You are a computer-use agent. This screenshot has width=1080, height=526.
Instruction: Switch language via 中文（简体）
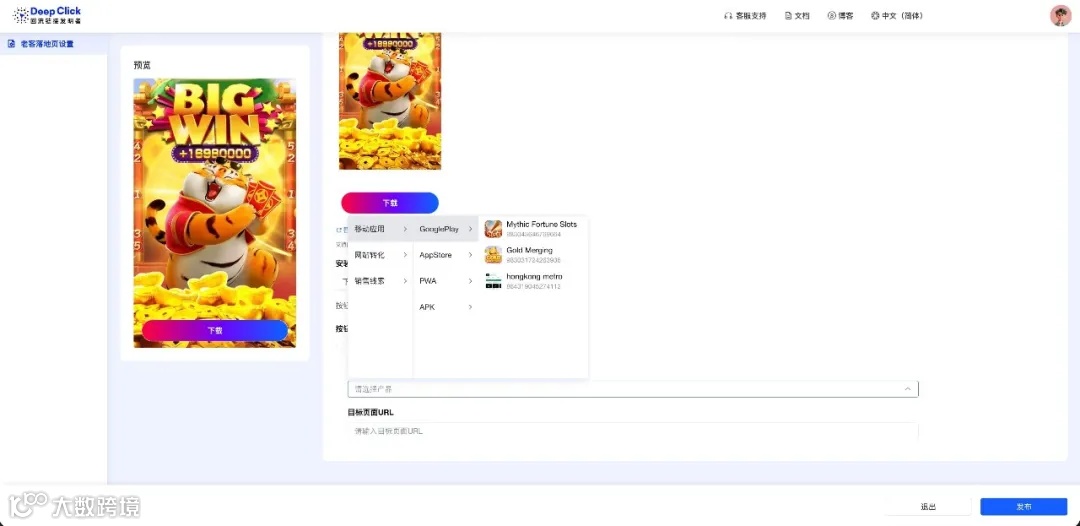[897, 16]
